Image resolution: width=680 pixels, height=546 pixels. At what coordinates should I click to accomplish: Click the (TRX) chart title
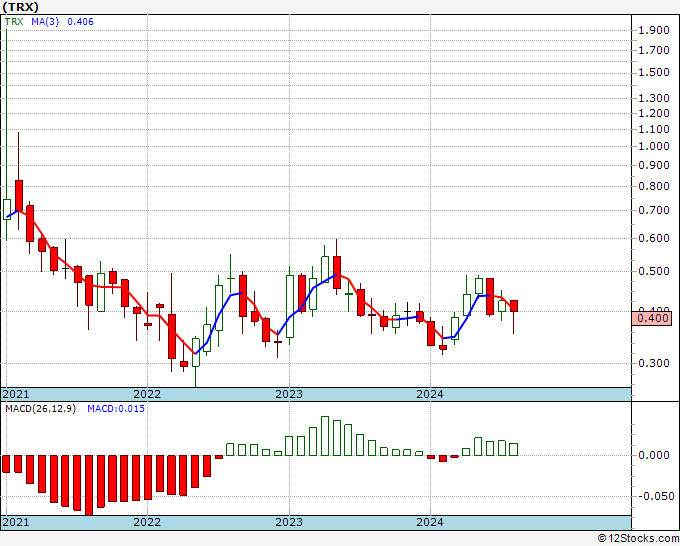[x=20, y=7]
